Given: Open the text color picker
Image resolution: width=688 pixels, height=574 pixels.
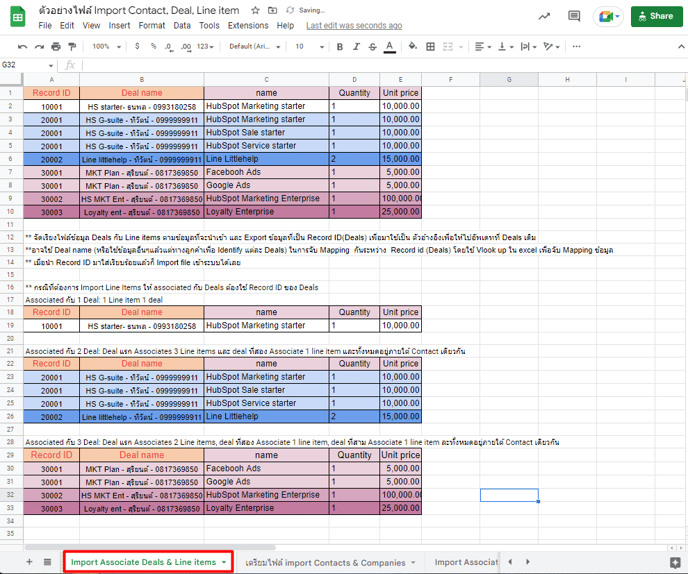Looking at the screenshot, I should tap(389, 47).
